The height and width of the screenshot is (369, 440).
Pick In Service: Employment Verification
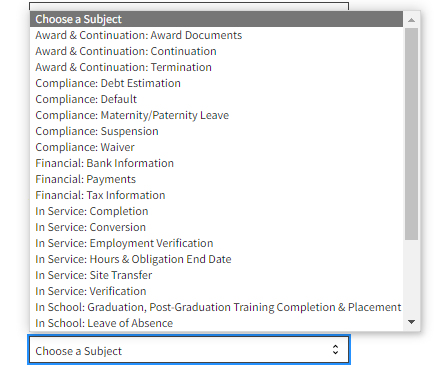[216, 243]
